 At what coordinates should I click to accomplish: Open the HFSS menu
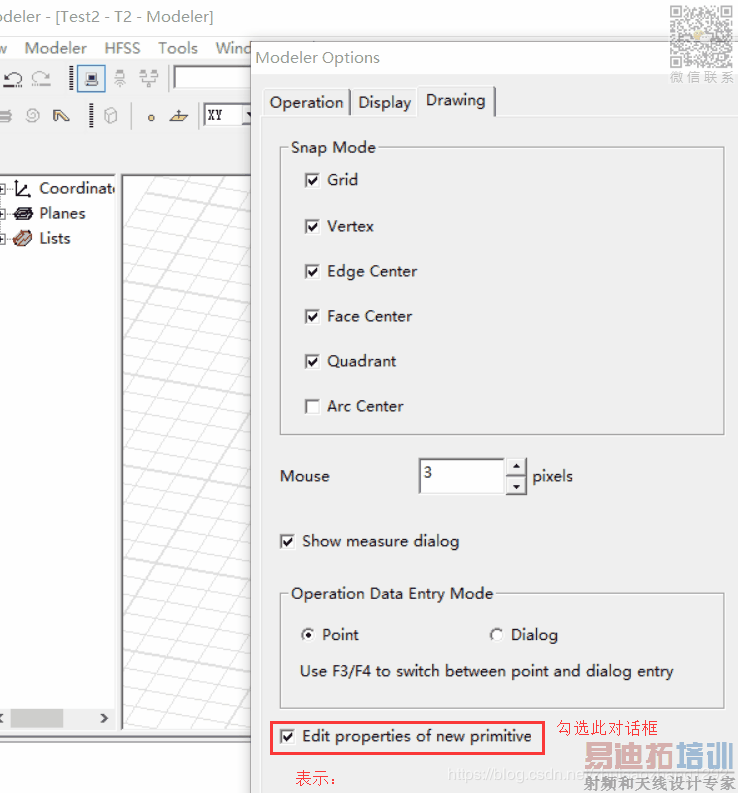click(x=122, y=48)
